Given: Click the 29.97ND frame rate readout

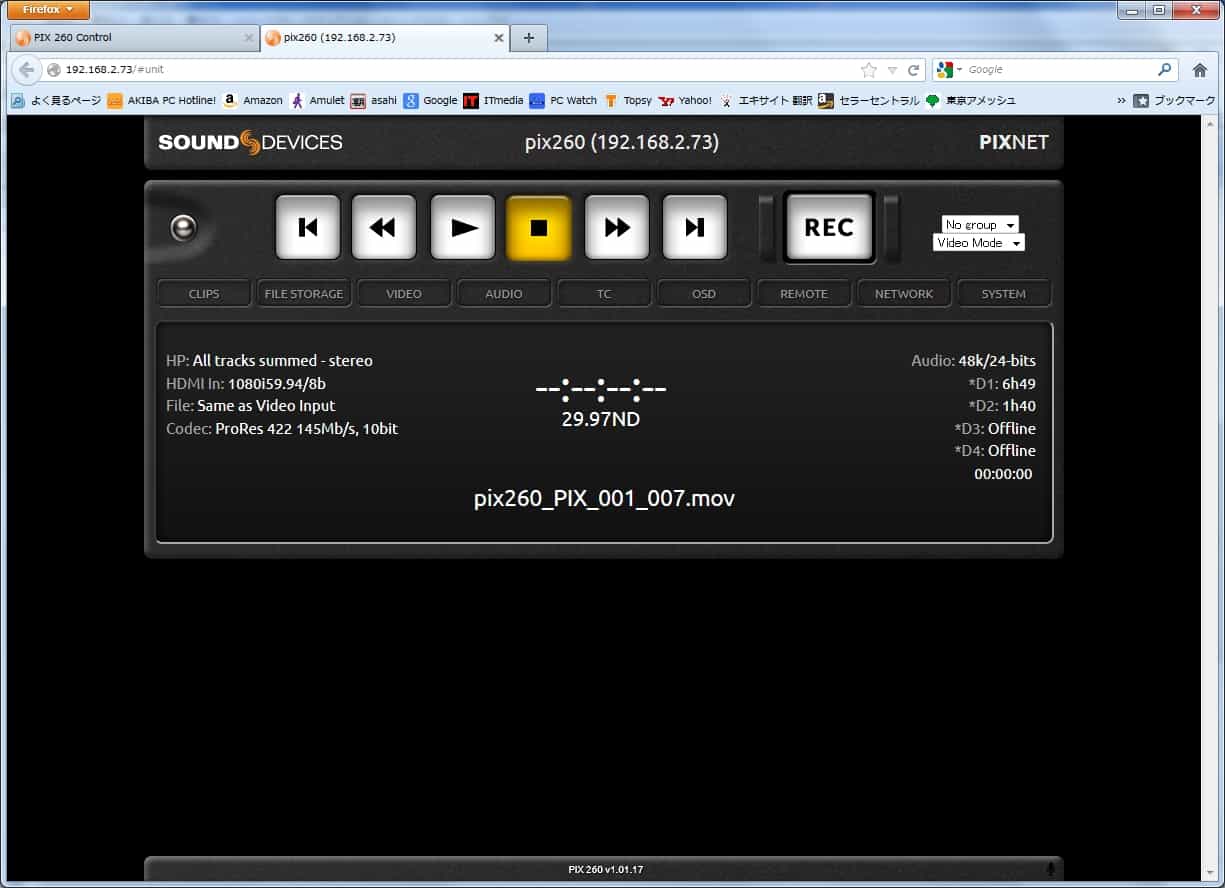Looking at the screenshot, I should pos(600,419).
